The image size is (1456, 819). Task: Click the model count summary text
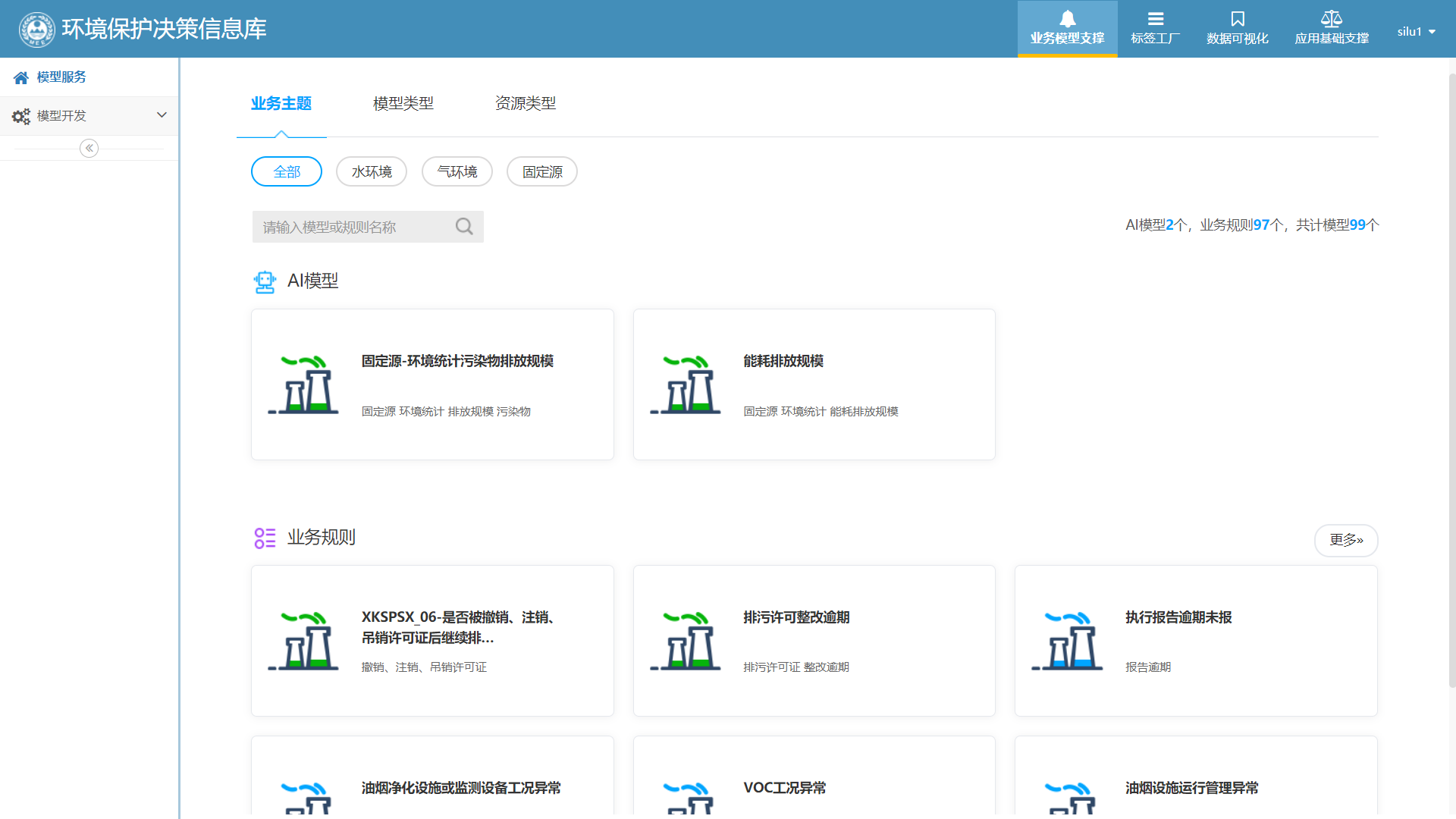1252,225
